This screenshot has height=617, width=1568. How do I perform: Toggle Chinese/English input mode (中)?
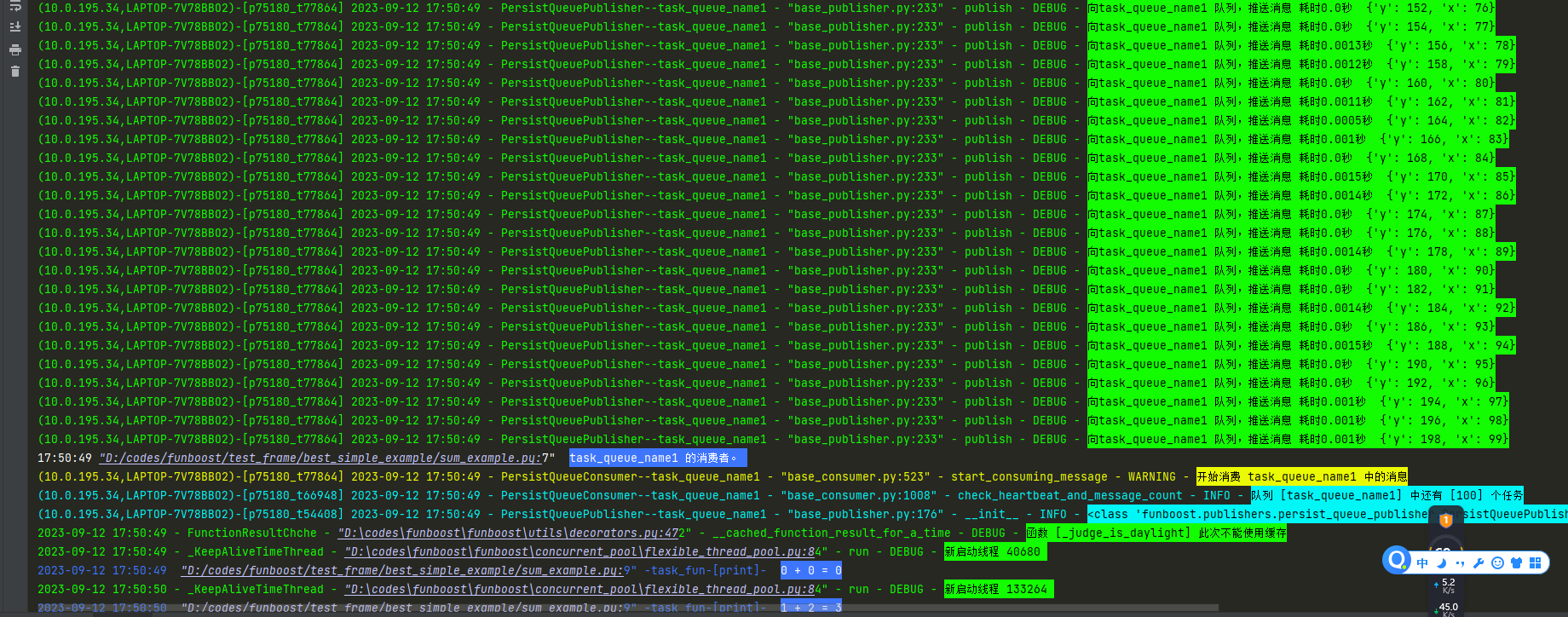pyautogui.click(x=1422, y=562)
